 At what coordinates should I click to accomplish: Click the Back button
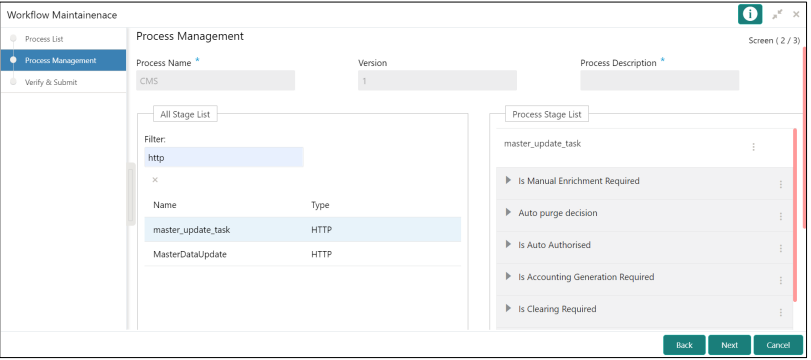click(684, 345)
